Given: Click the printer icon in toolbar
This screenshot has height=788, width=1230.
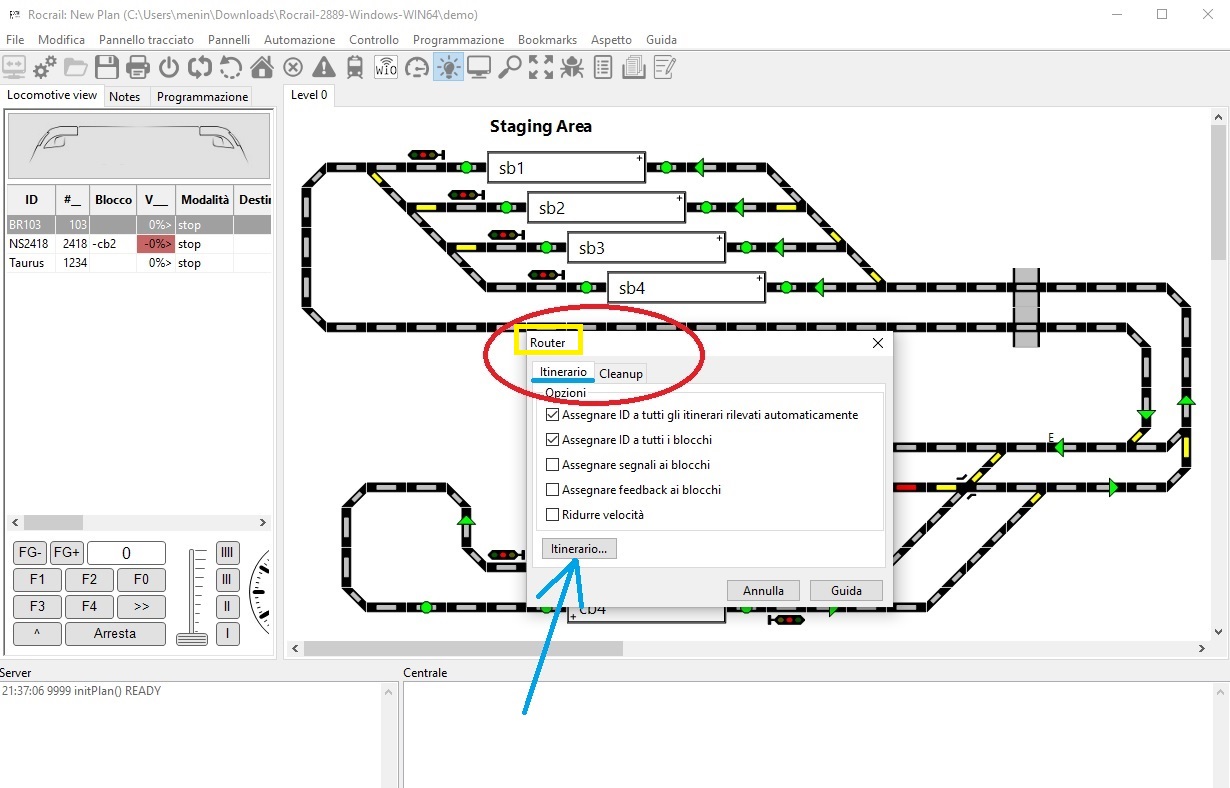Looking at the screenshot, I should click(x=138, y=67).
